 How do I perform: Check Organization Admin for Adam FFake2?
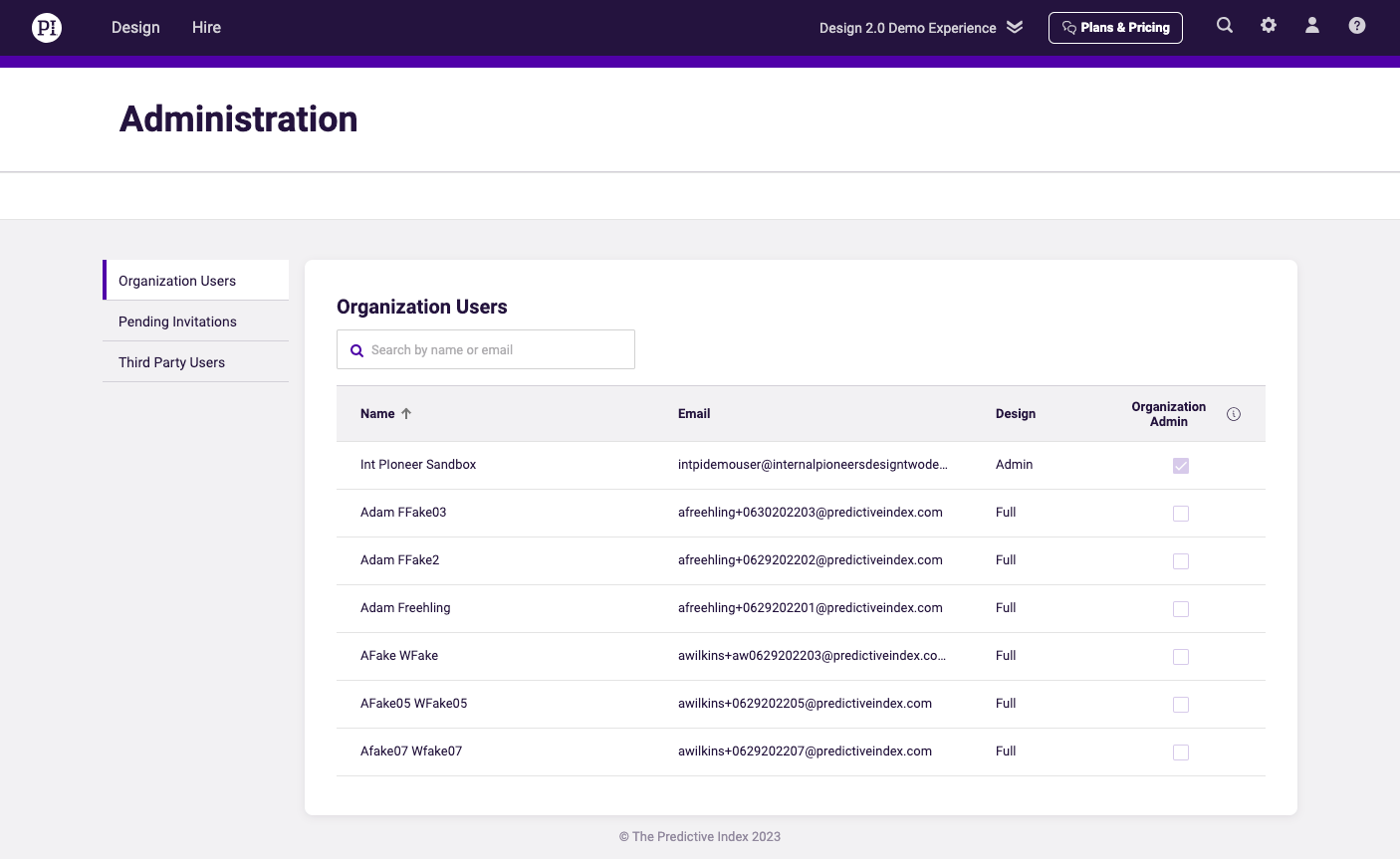1181,561
